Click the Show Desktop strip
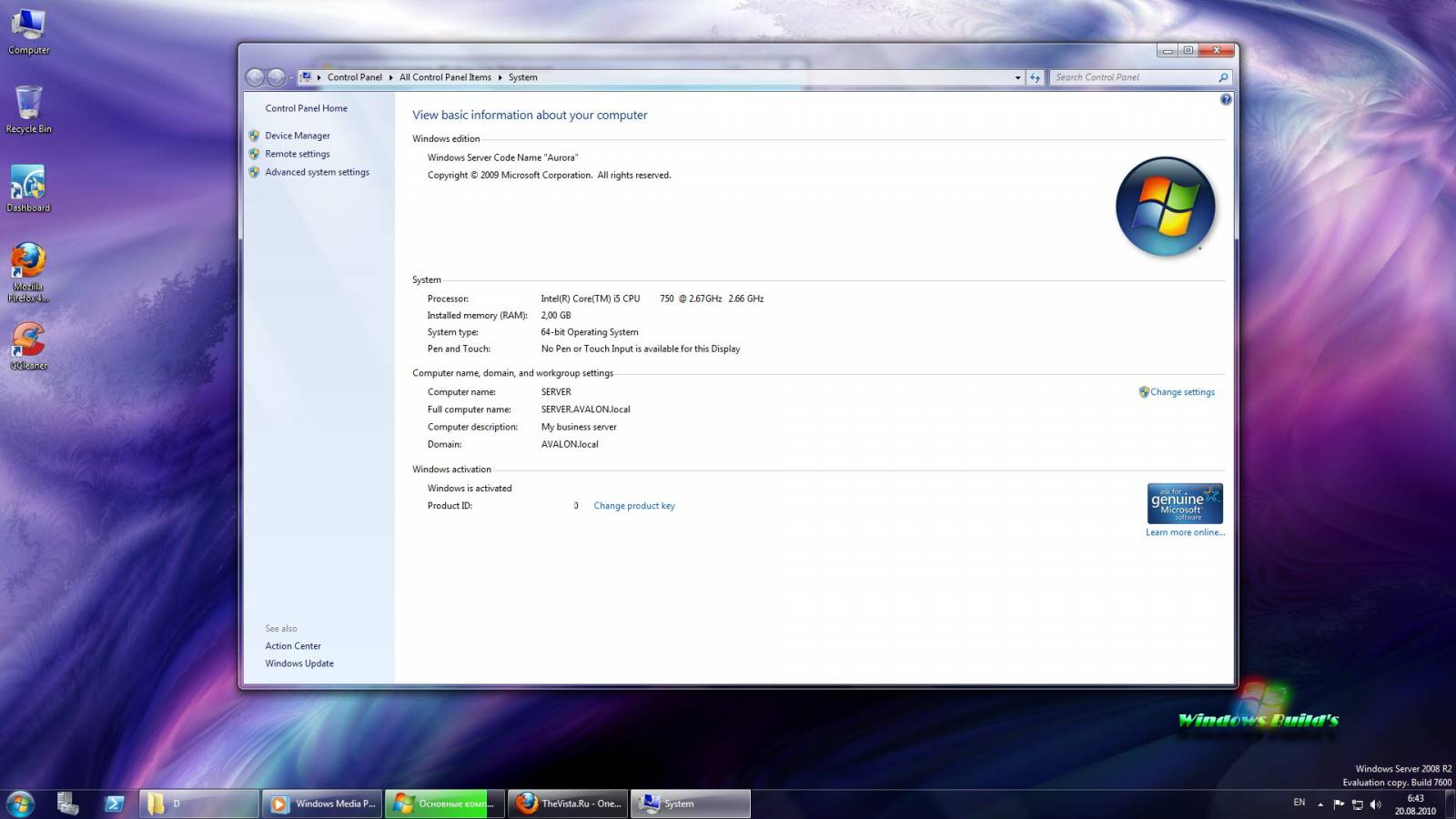Viewport: 1456px width, 819px height. click(1450, 804)
